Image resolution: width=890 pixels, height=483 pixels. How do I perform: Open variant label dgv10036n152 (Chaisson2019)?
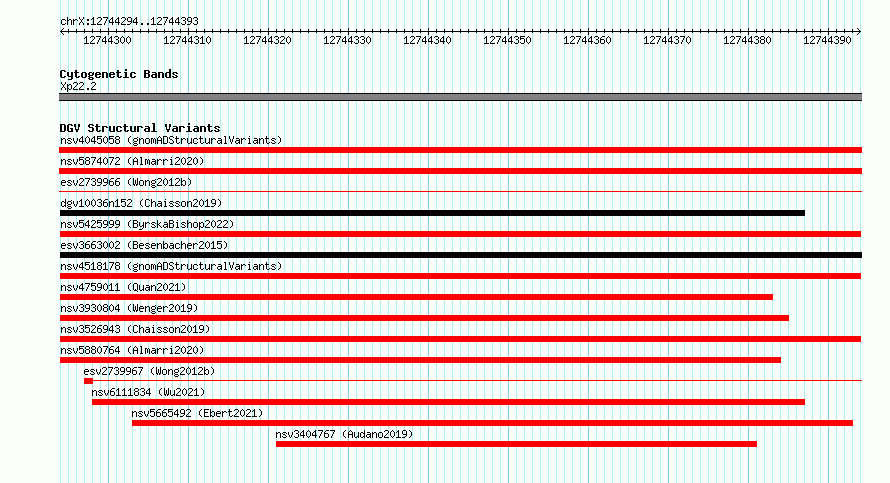141,203
